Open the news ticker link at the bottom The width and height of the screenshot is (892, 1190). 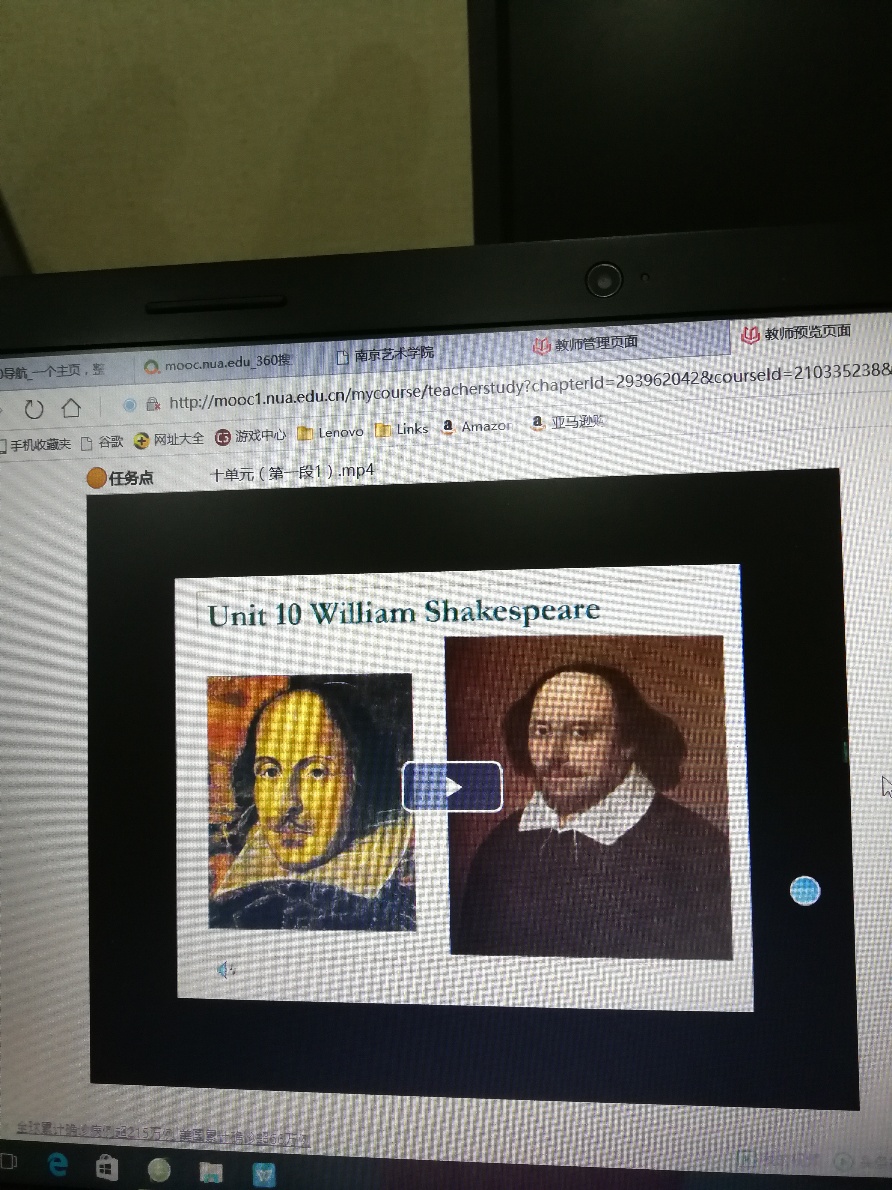click(x=163, y=1133)
